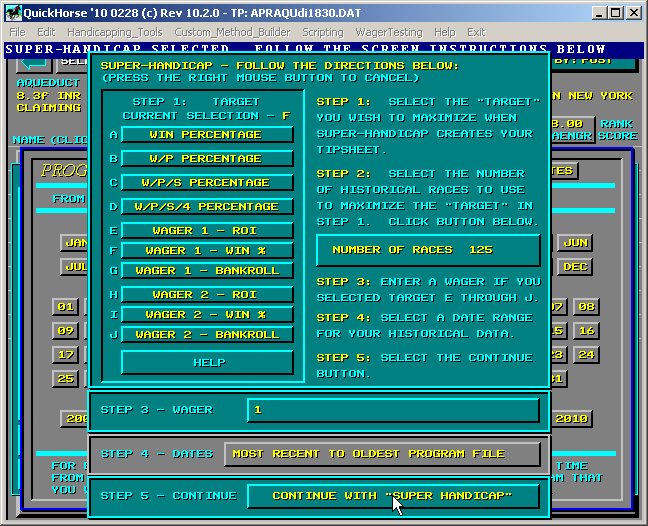The height and width of the screenshot is (526, 648).
Task: Open the Scripting menu
Action: (322, 32)
